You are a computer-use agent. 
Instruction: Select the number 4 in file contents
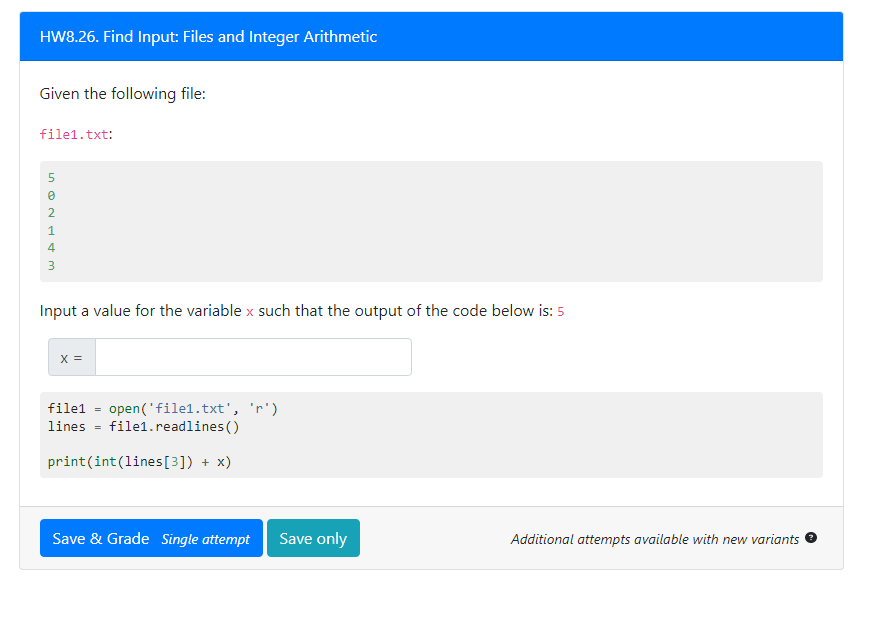[x=51, y=247]
